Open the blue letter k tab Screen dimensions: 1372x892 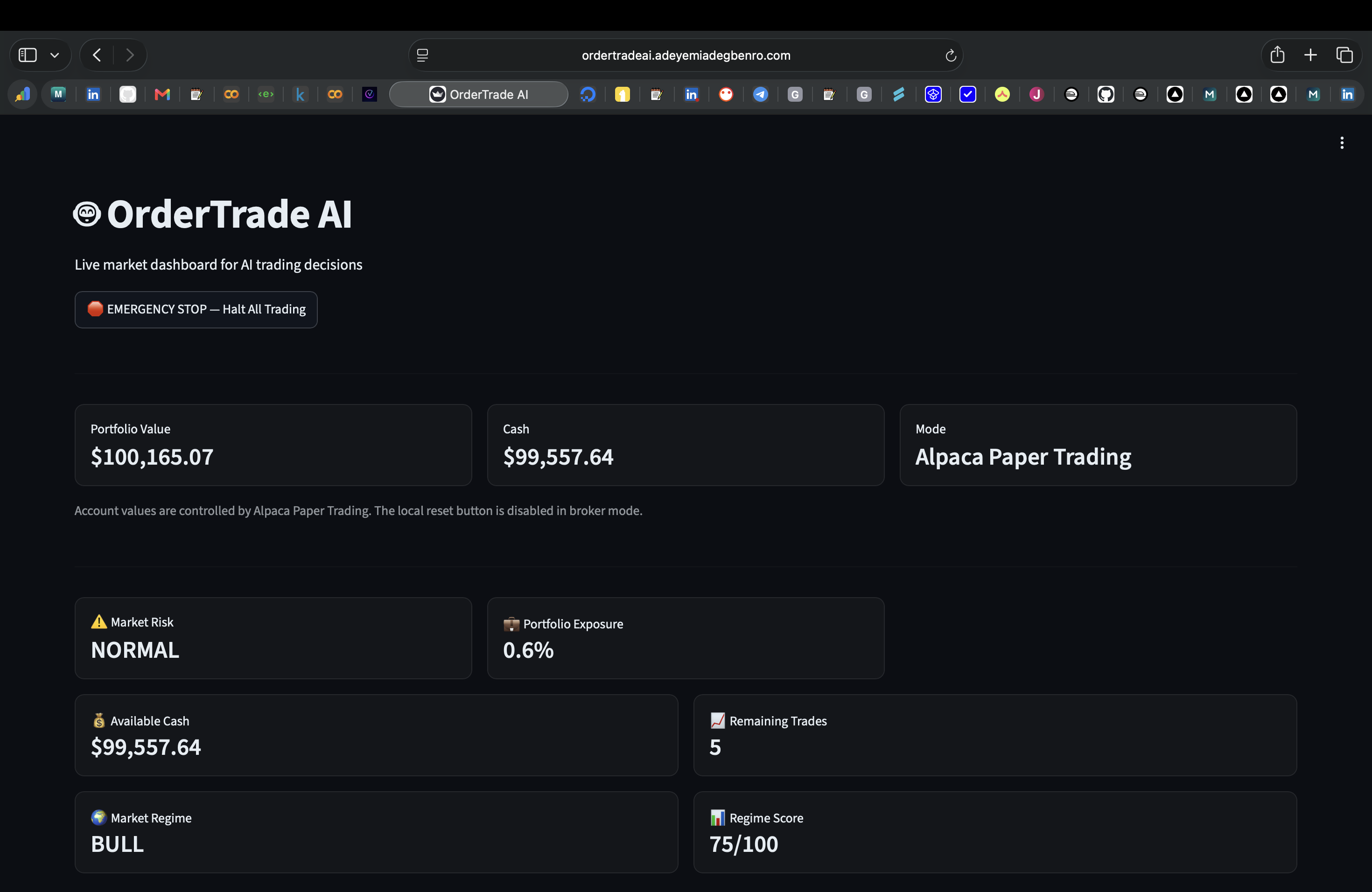[301, 95]
